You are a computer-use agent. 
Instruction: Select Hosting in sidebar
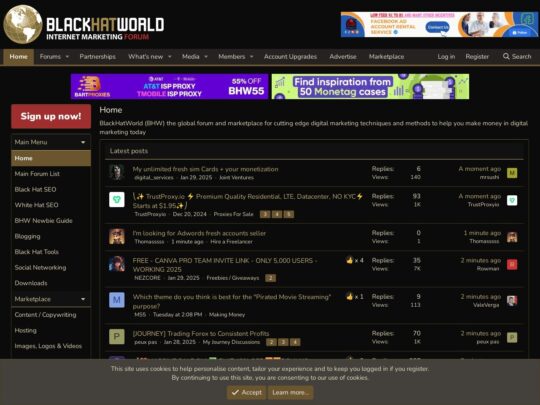pyautogui.click(x=25, y=330)
